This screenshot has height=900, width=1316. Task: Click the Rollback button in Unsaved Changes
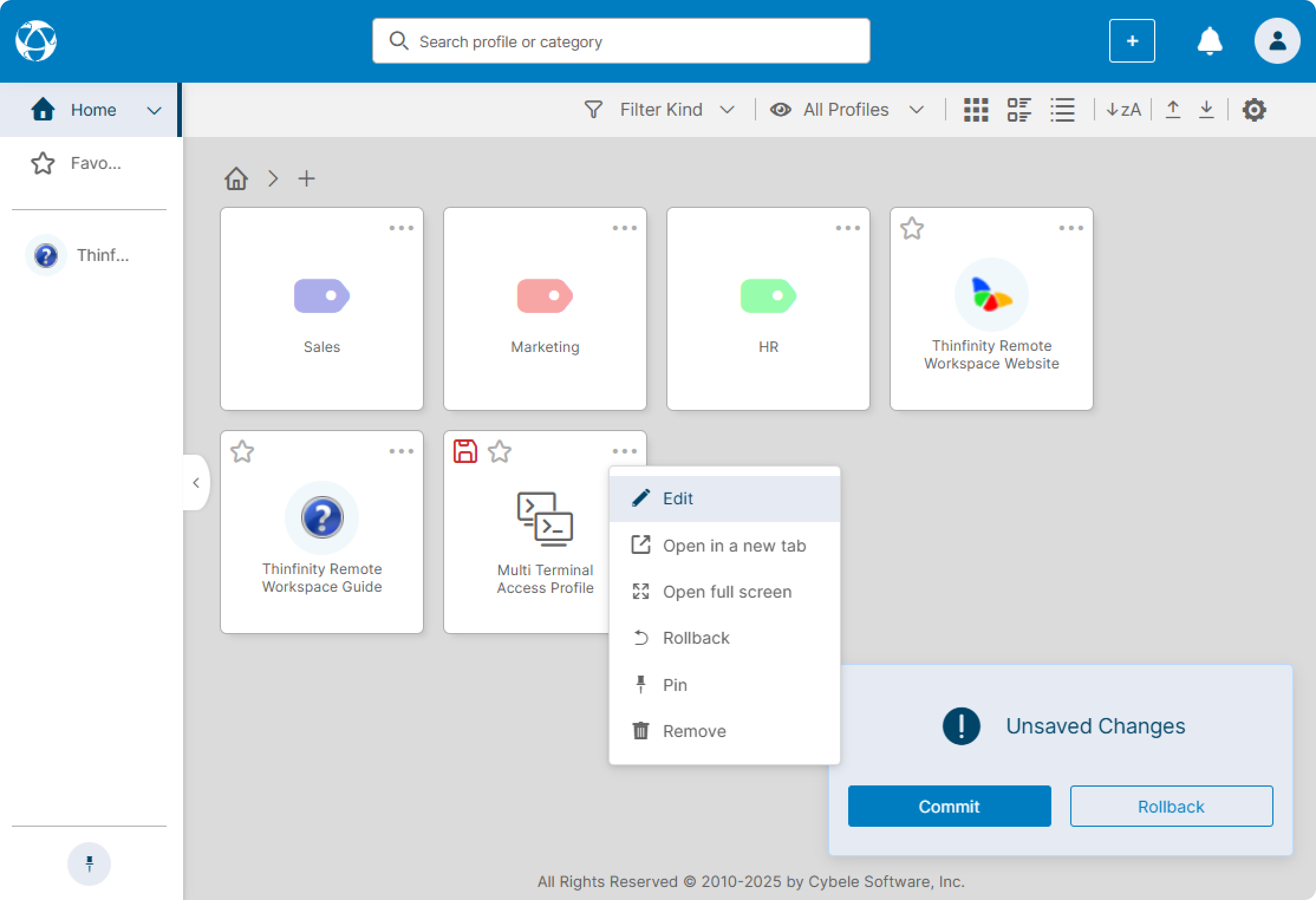click(x=1171, y=806)
